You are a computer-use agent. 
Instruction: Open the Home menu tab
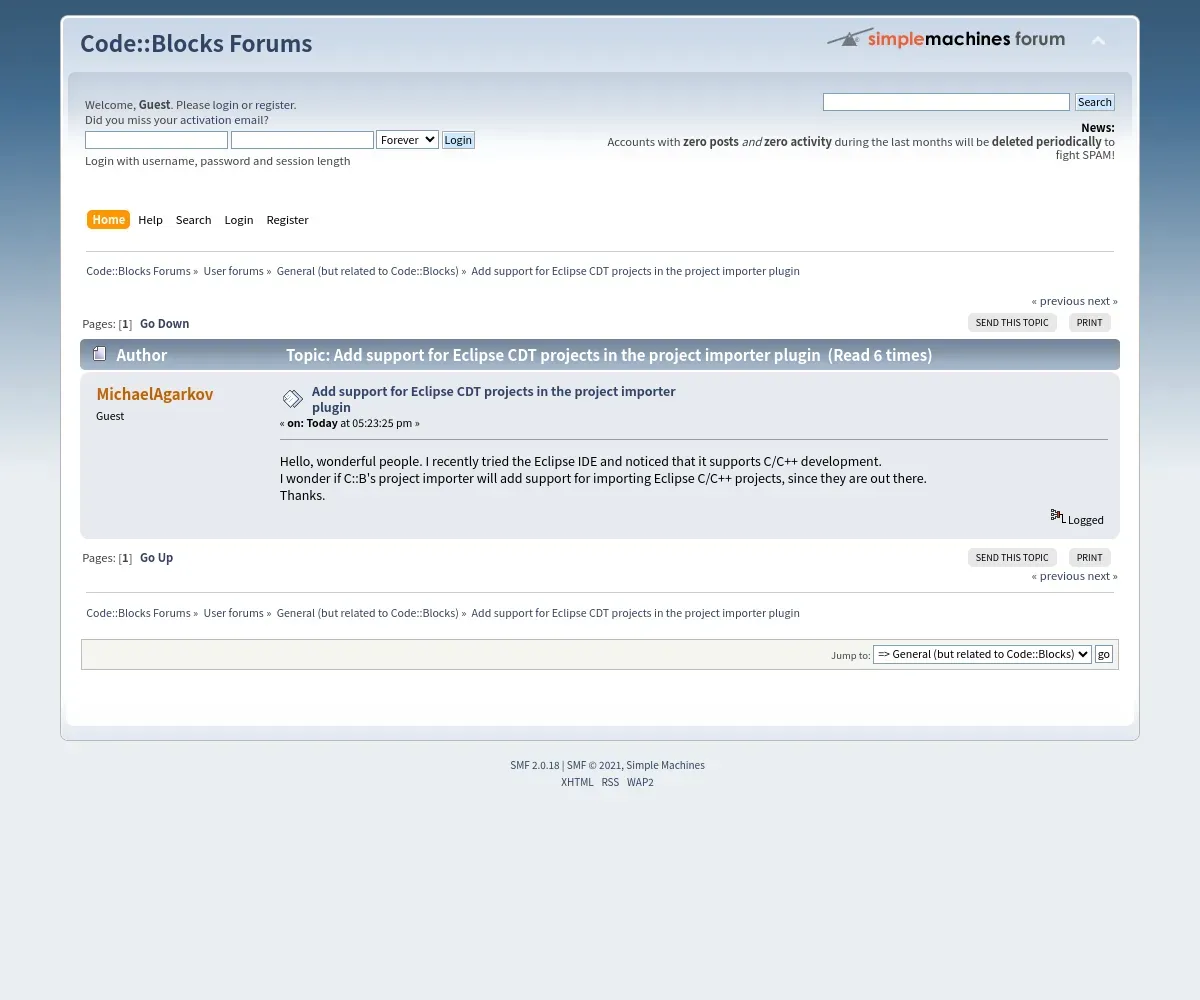[109, 220]
